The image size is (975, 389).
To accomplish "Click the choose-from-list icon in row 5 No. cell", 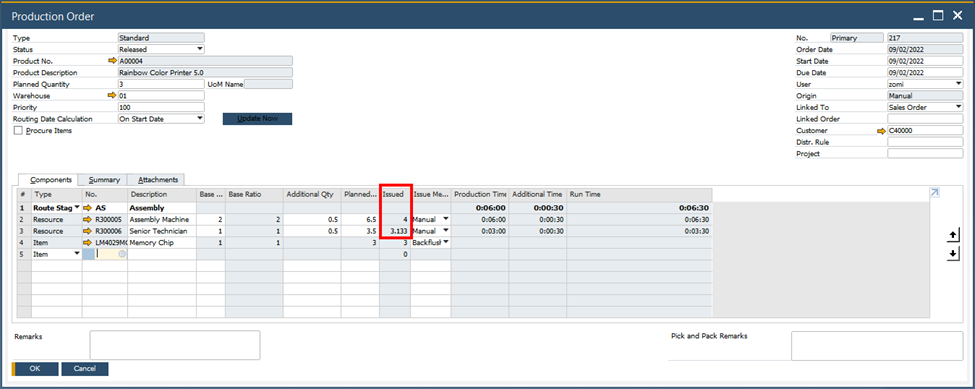I will 122,254.
